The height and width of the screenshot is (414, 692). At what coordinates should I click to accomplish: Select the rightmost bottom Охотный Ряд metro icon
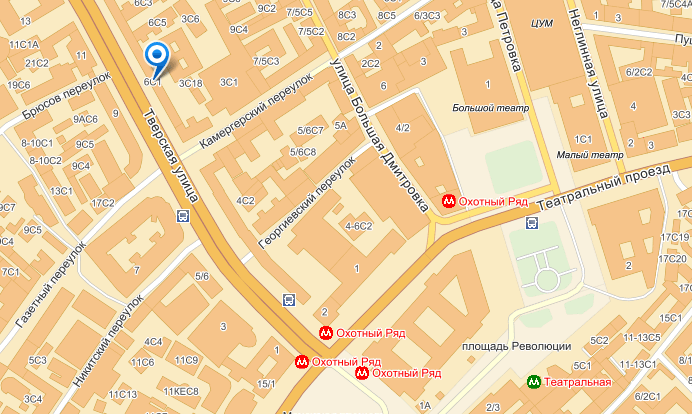click(x=362, y=373)
